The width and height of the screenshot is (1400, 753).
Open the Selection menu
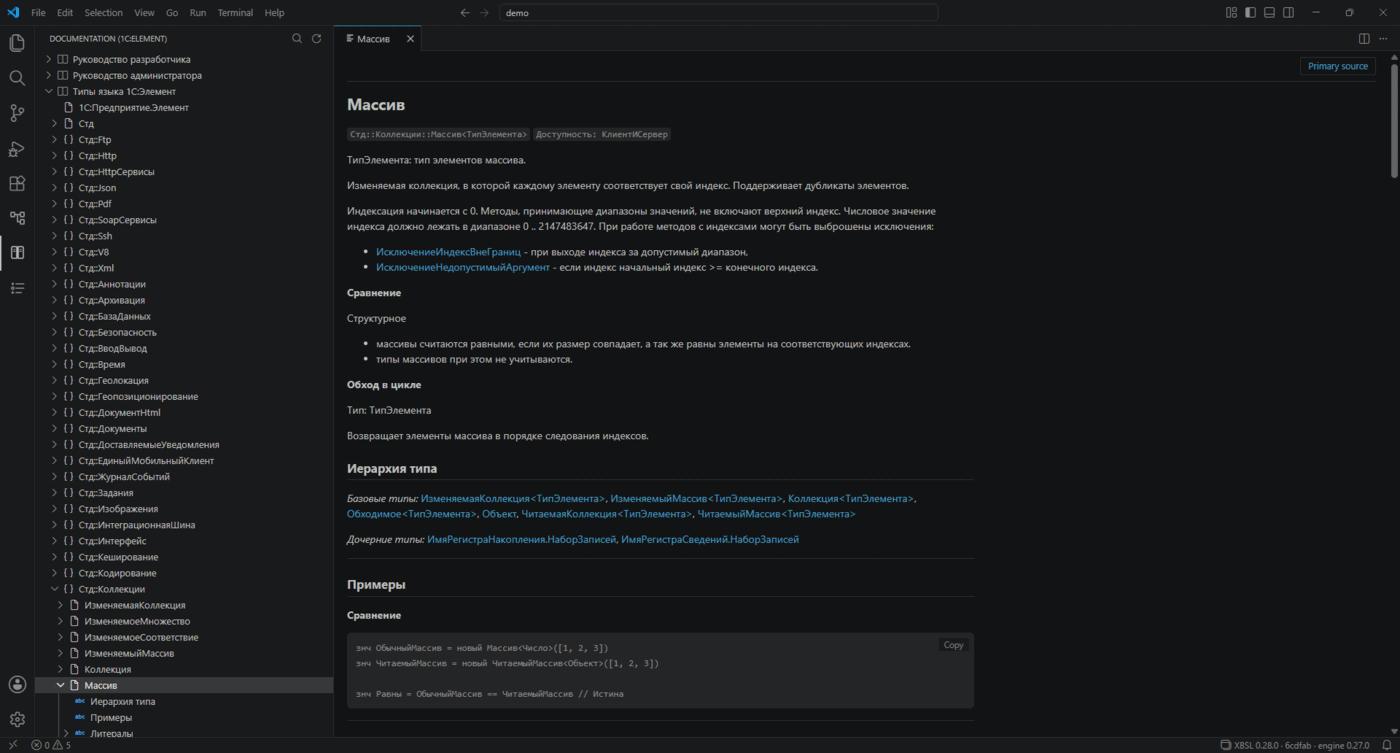(x=103, y=13)
